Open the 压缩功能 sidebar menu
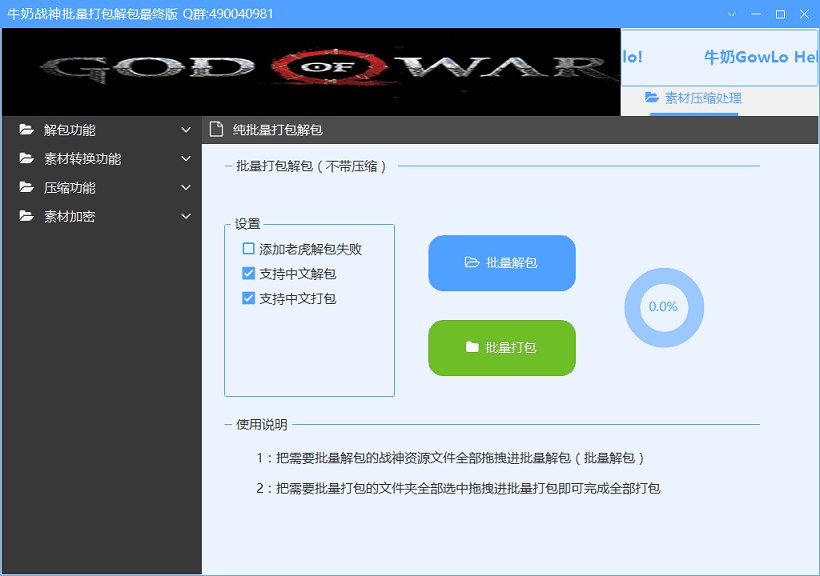This screenshot has width=820, height=576. tap(102, 187)
